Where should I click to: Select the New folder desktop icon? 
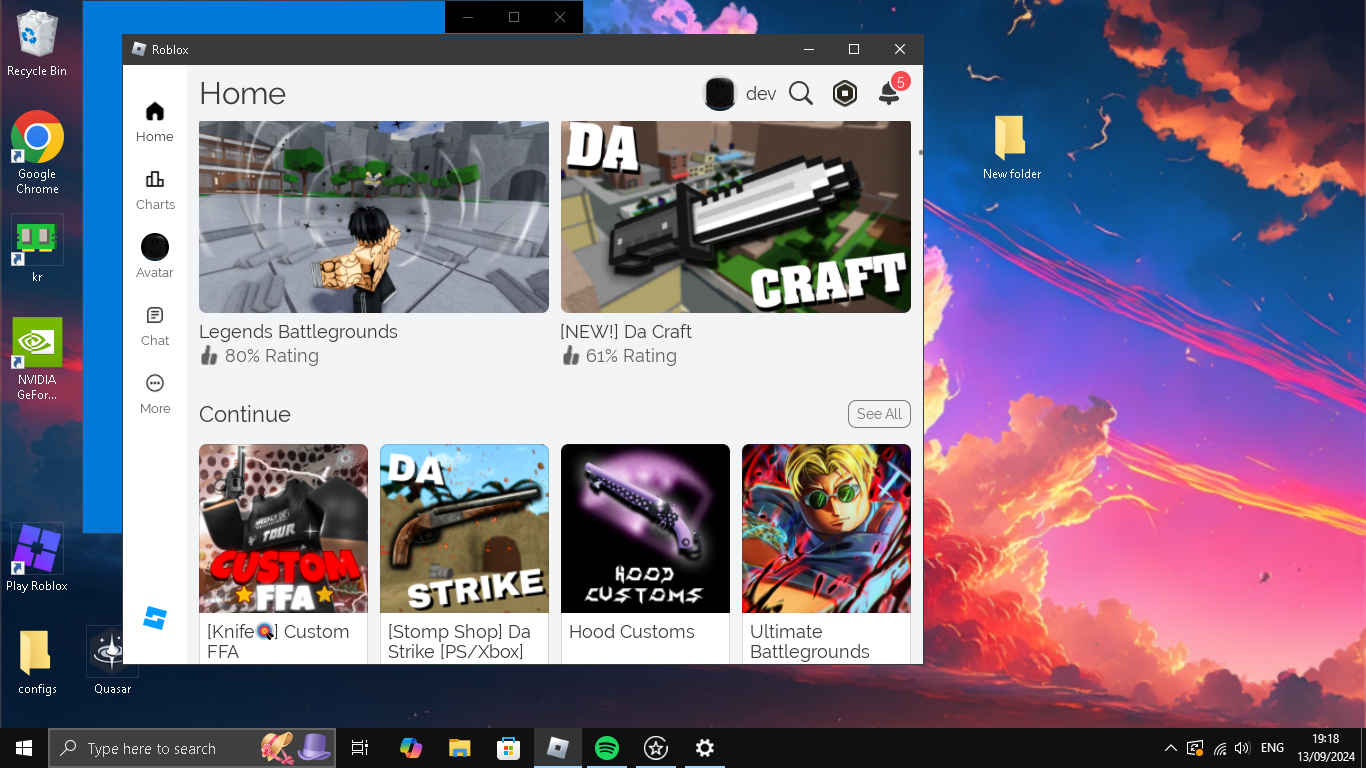[x=1012, y=147]
